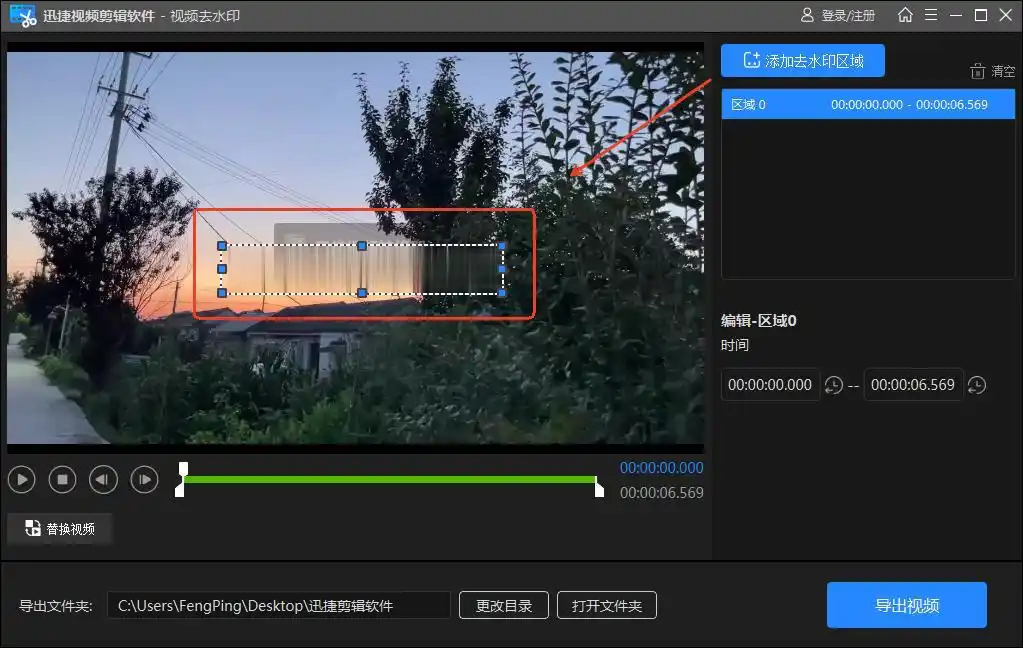The width and height of the screenshot is (1023, 648).
Task: Click the Open Folder button
Action: click(607, 606)
